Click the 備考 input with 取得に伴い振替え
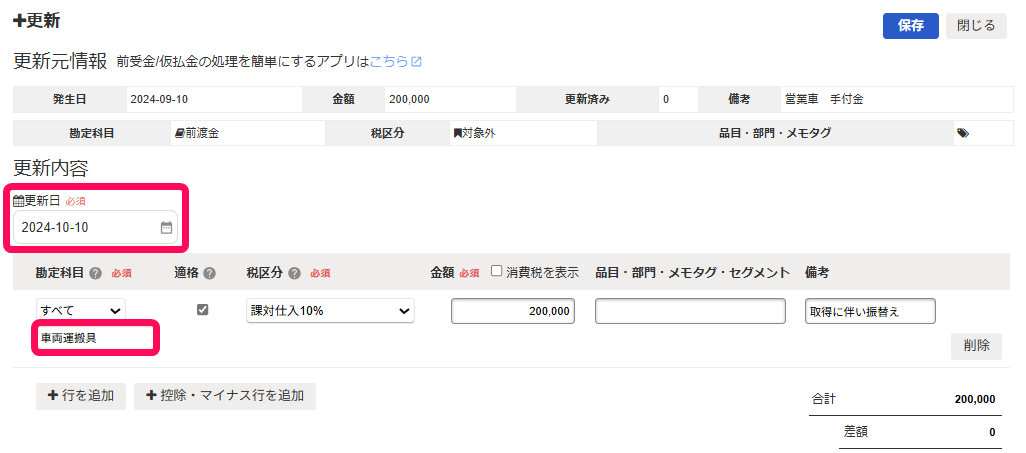 [x=870, y=311]
